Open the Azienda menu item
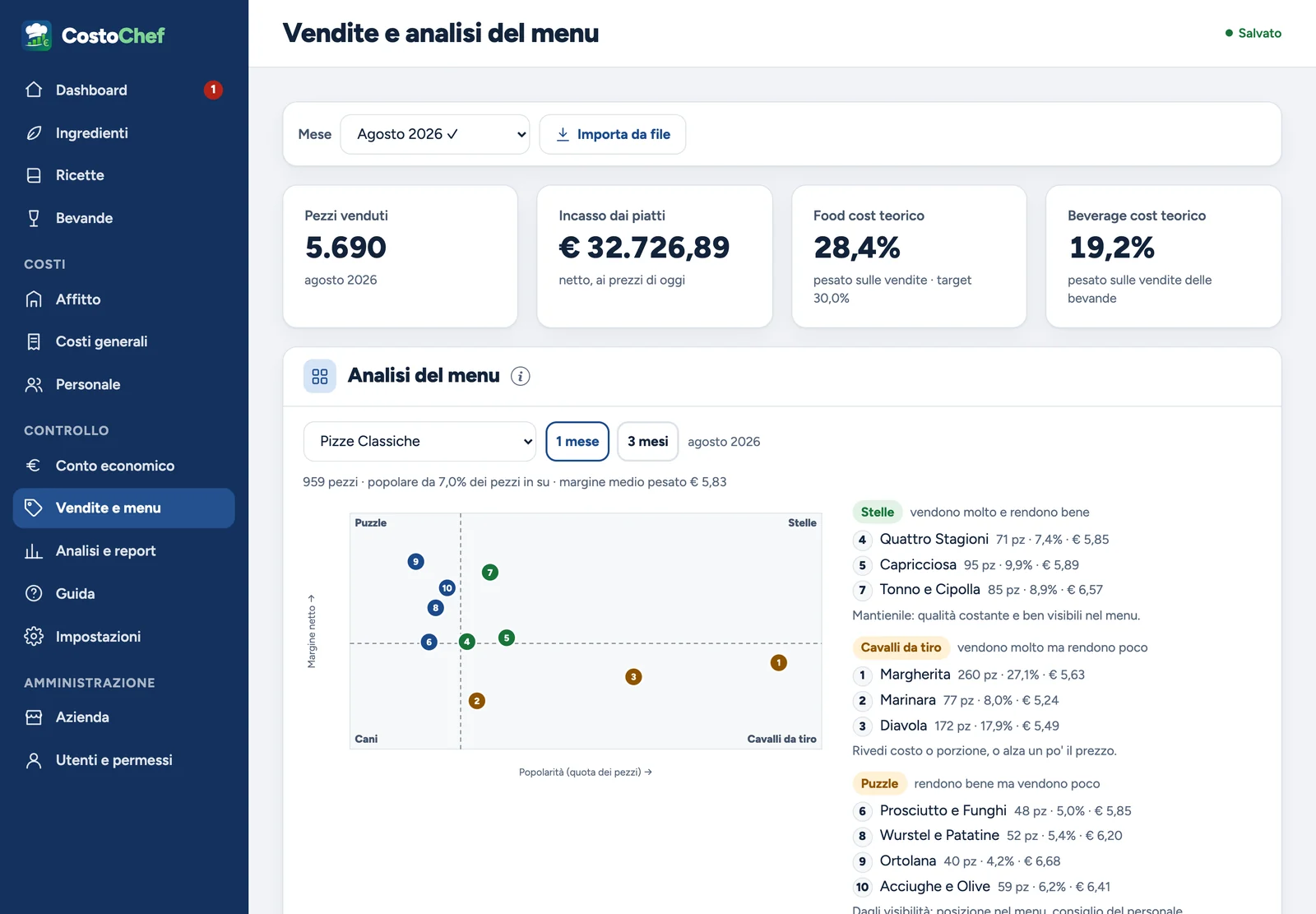This screenshot has height=914, width=1316. point(124,717)
